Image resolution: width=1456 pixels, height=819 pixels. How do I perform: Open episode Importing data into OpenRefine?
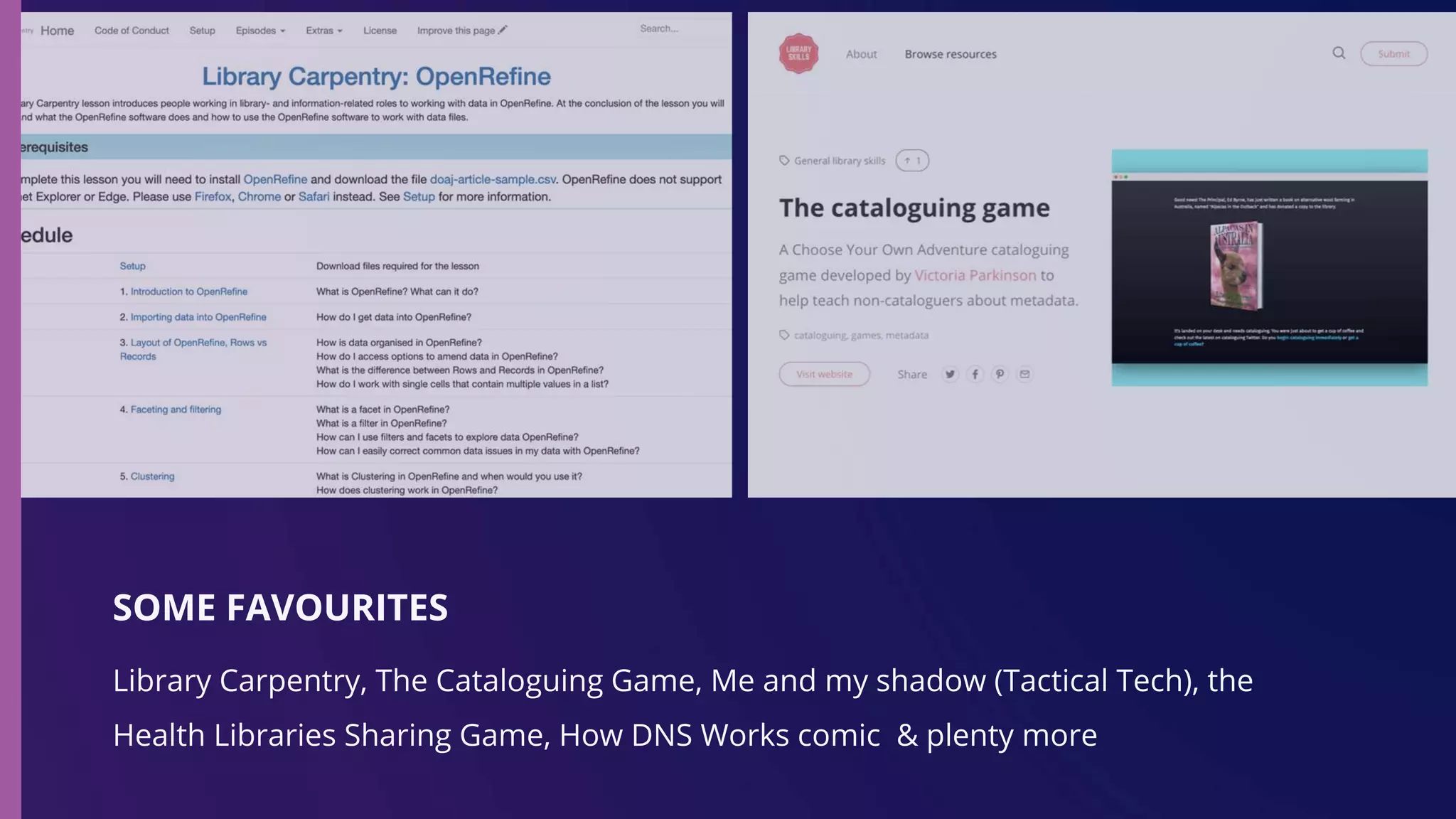click(198, 317)
